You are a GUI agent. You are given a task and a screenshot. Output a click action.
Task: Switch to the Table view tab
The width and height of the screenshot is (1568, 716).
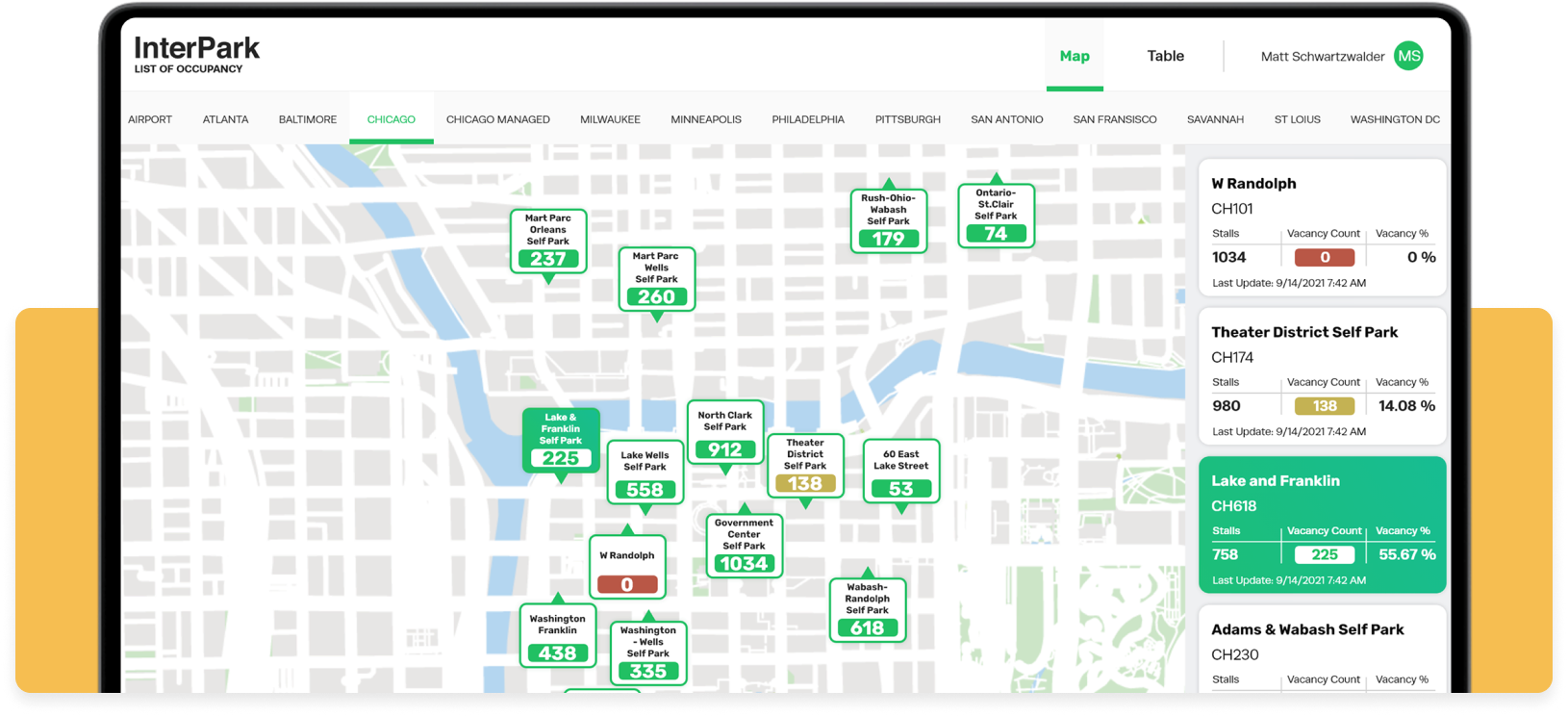pyautogui.click(x=1165, y=56)
